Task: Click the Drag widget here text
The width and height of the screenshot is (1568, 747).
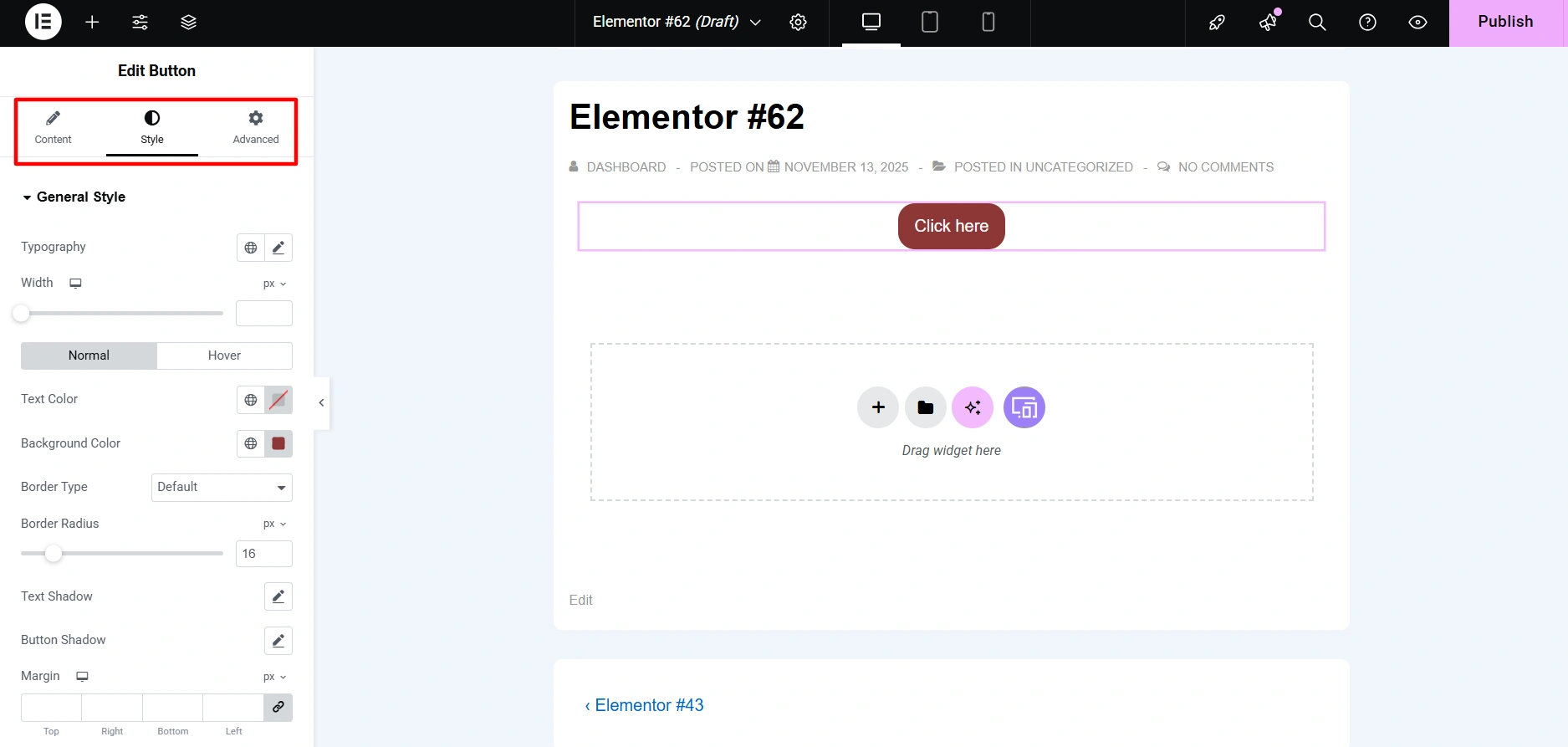Action: pos(952,451)
